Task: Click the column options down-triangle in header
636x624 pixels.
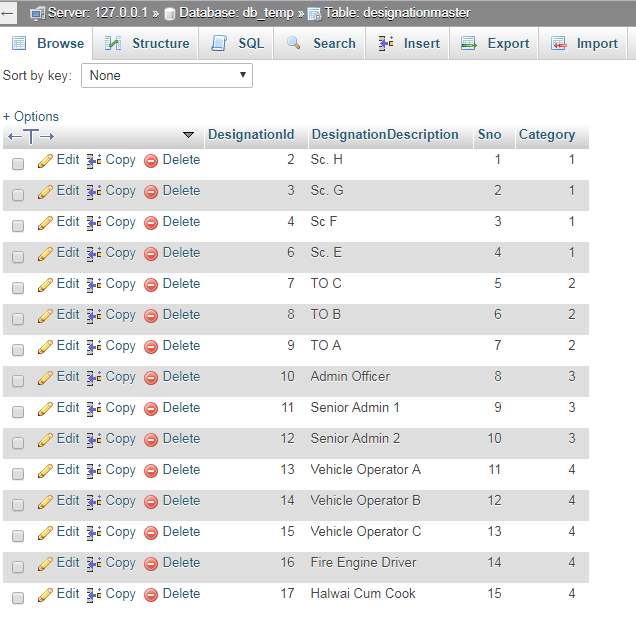Action: tap(188, 135)
